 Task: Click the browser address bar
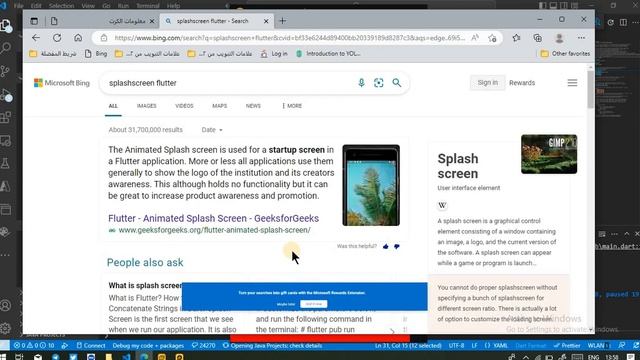(x=289, y=38)
